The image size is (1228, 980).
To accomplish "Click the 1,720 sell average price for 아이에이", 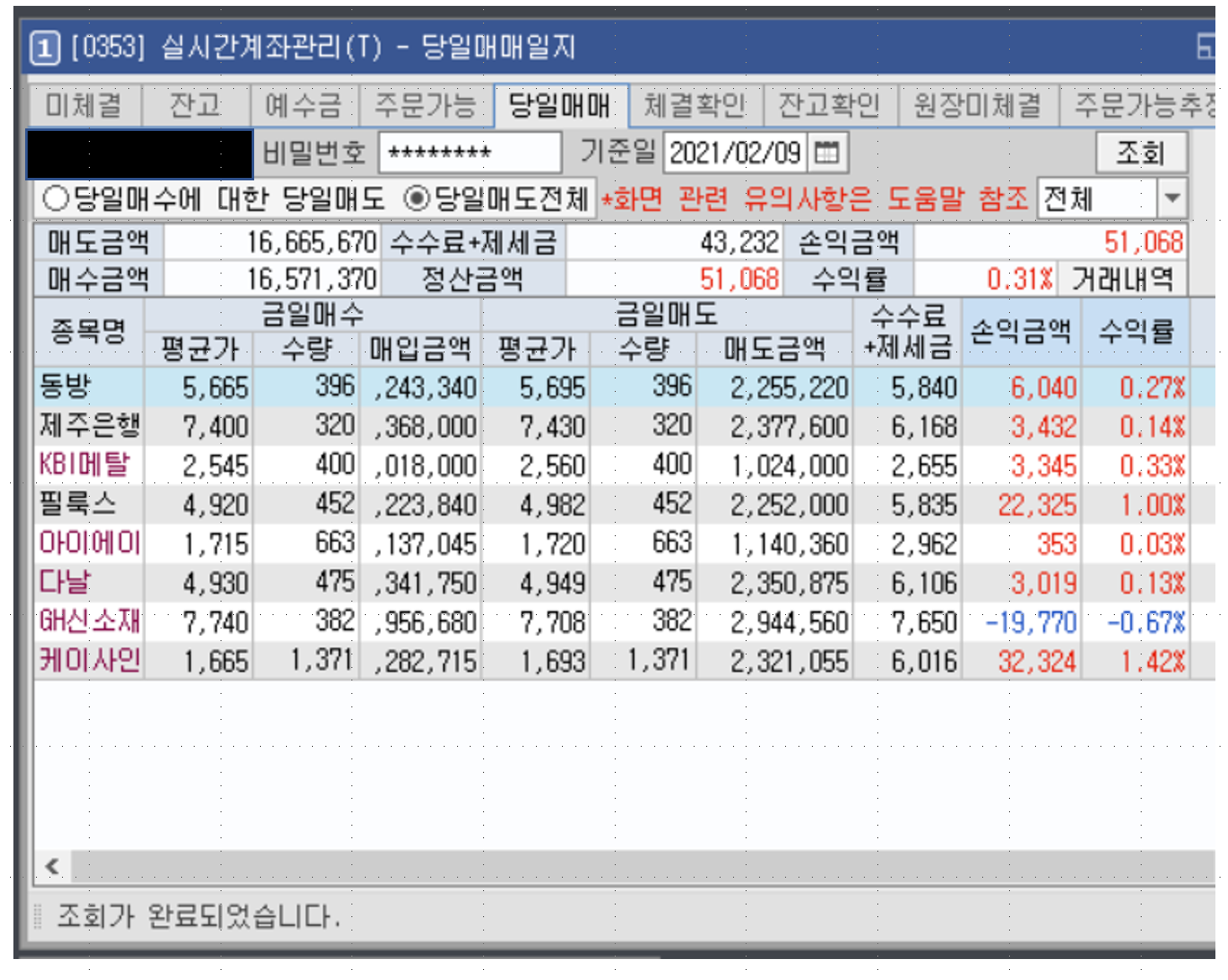I will pyautogui.click(x=552, y=545).
